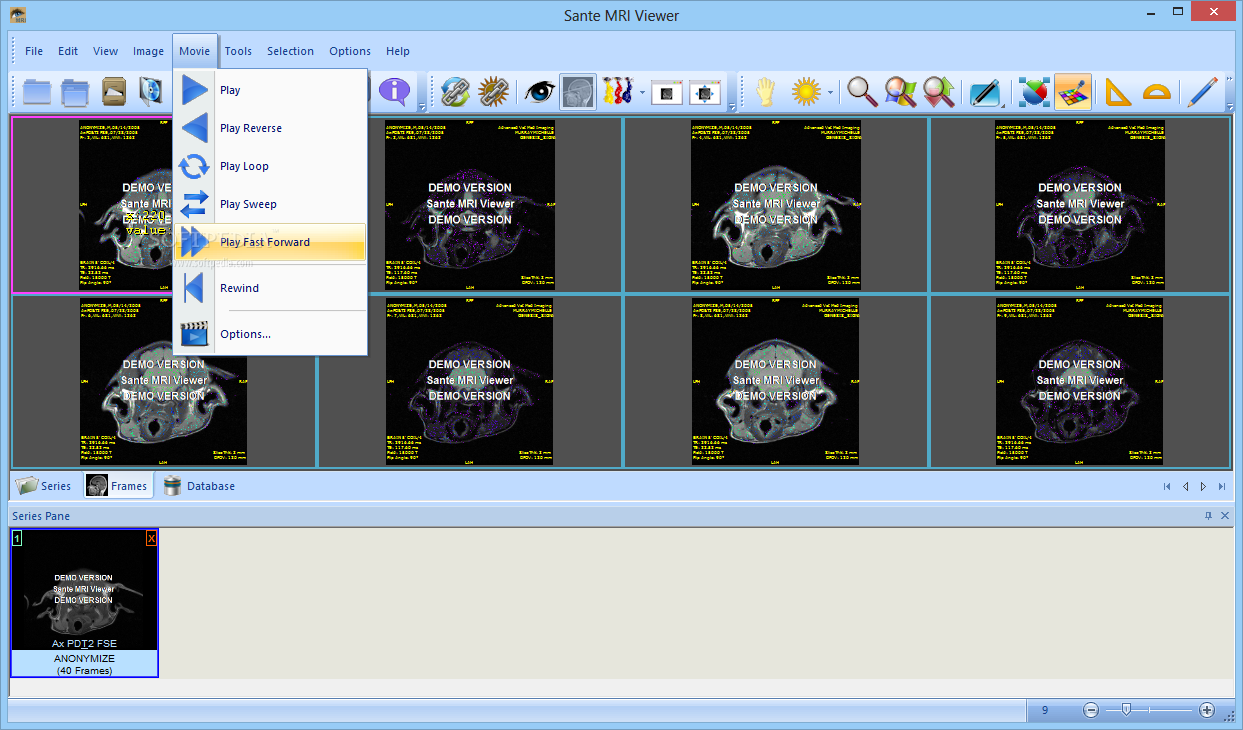Expand the overflow arrow after the info icon
This screenshot has width=1243, height=730.
click(x=422, y=105)
